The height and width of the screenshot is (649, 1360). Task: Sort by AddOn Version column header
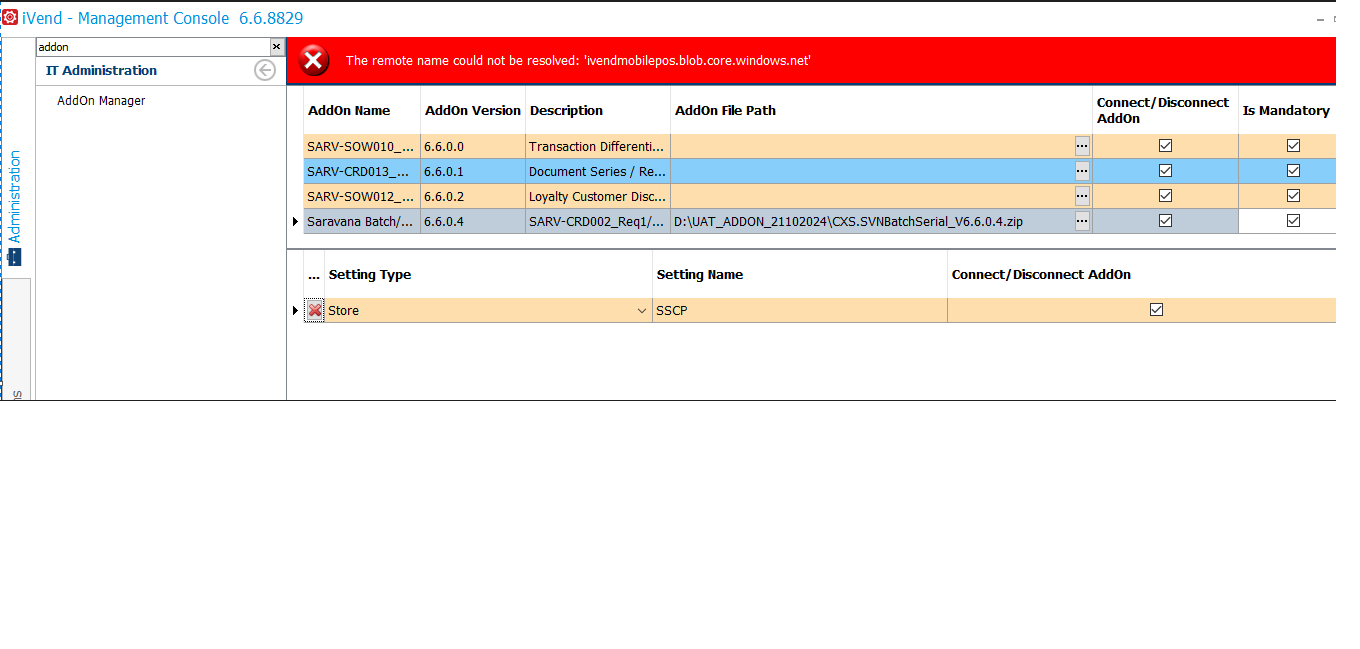[x=473, y=111]
